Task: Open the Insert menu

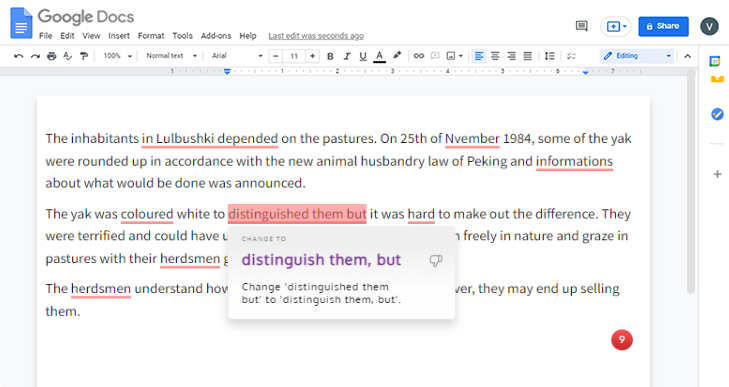Action: pyautogui.click(x=119, y=36)
